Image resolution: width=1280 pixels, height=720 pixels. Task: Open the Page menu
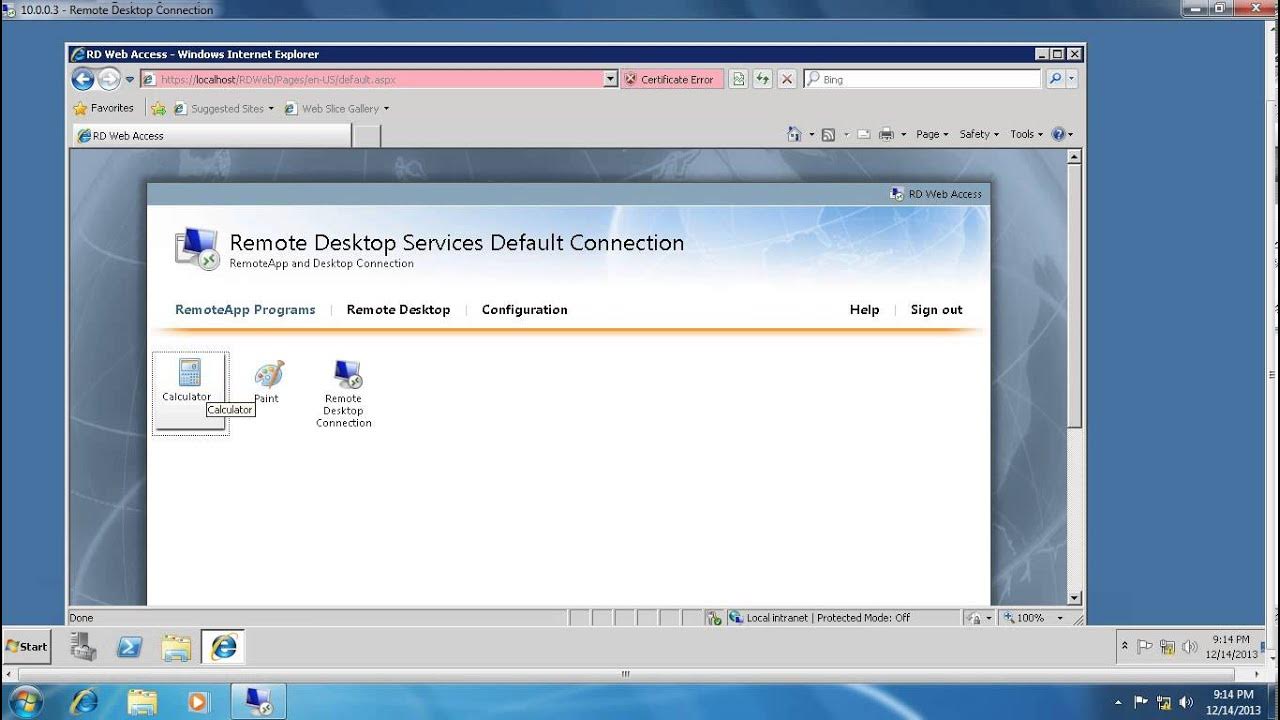[932, 134]
